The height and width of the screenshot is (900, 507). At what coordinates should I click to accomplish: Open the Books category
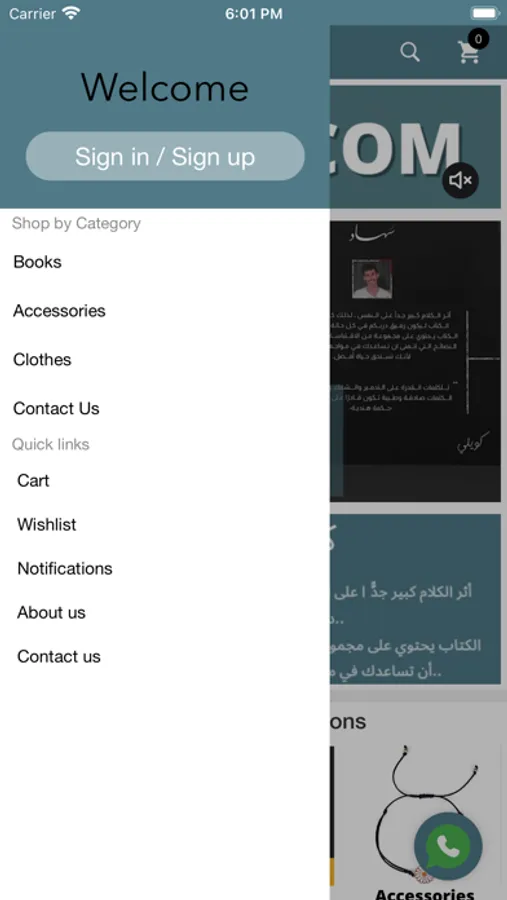point(37,262)
